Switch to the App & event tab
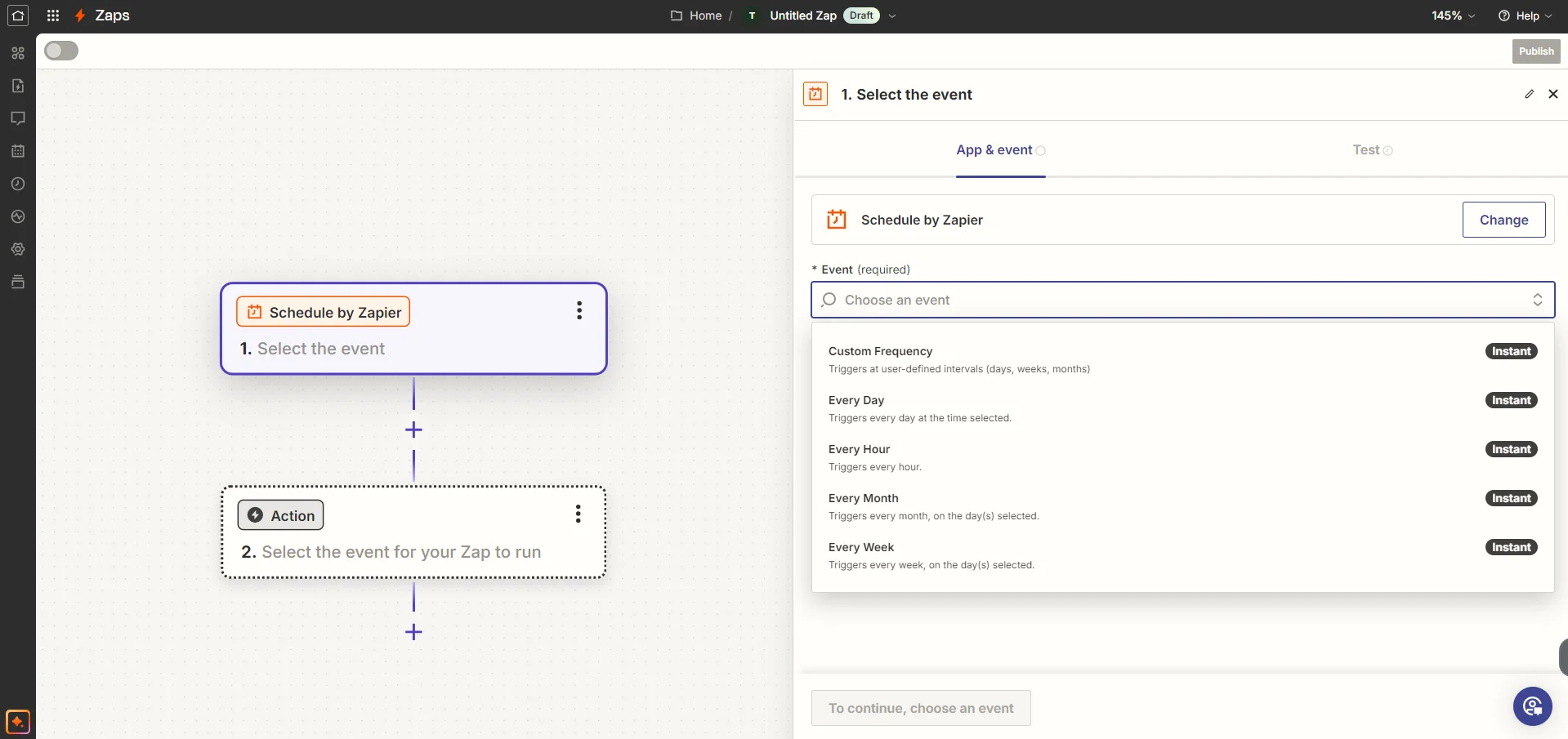Screen dimensions: 1568x739 1001,150
